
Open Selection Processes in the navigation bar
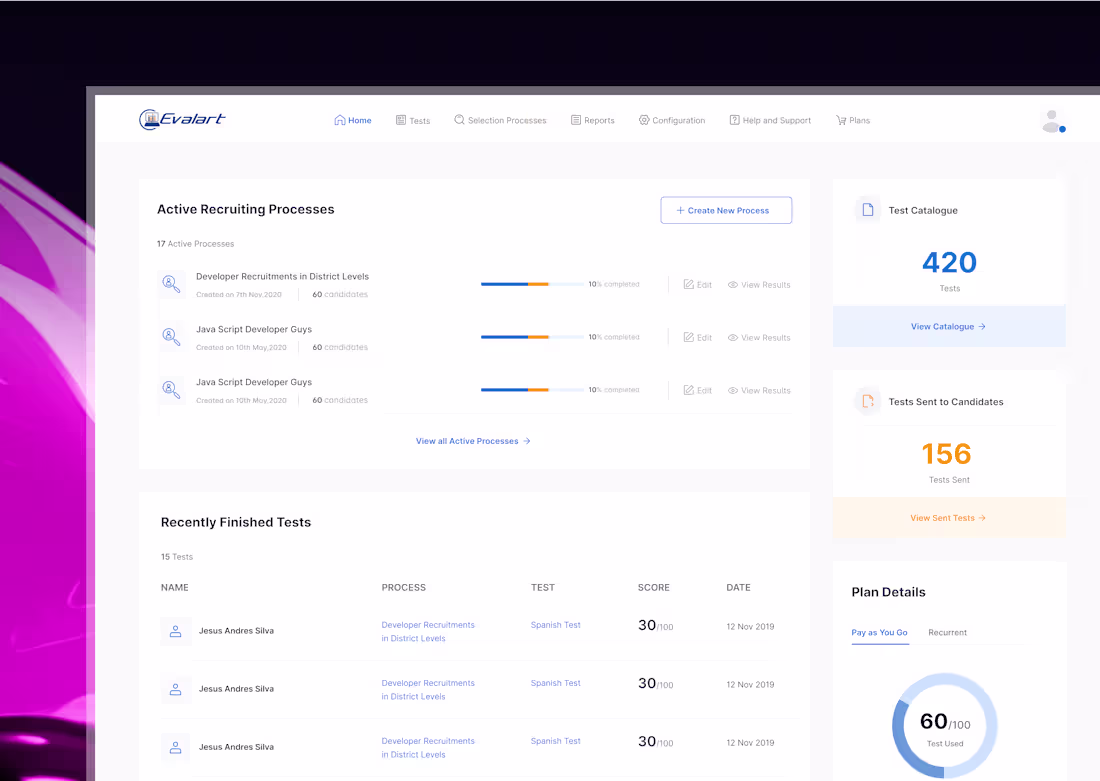(500, 120)
